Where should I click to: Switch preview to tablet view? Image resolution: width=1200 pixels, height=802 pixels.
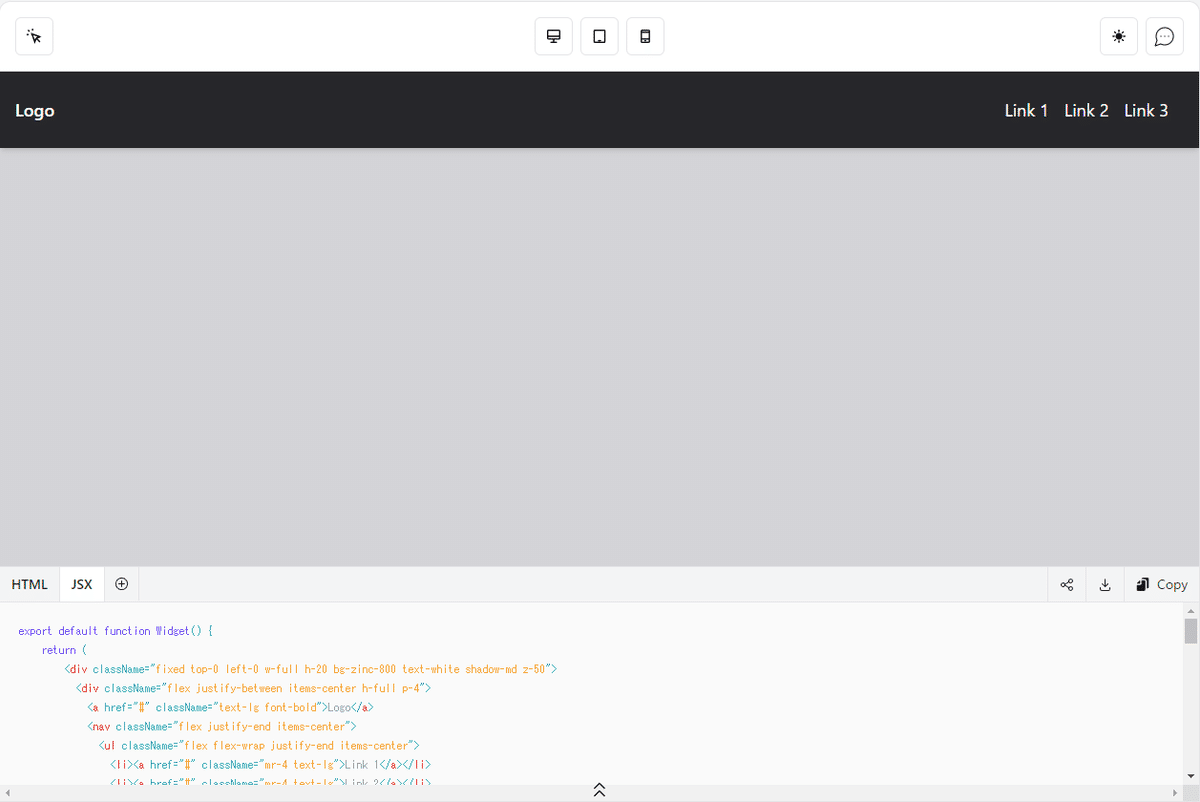599,36
